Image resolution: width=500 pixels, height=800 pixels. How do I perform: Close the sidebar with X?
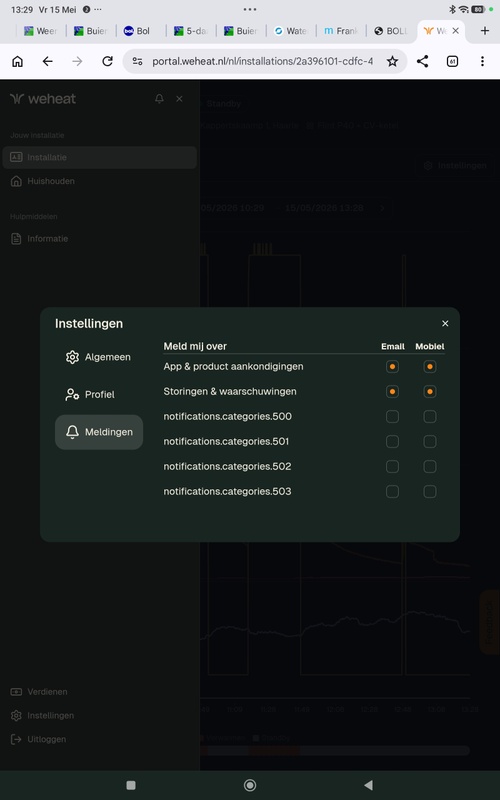pyautogui.click(x=179, y=98)
